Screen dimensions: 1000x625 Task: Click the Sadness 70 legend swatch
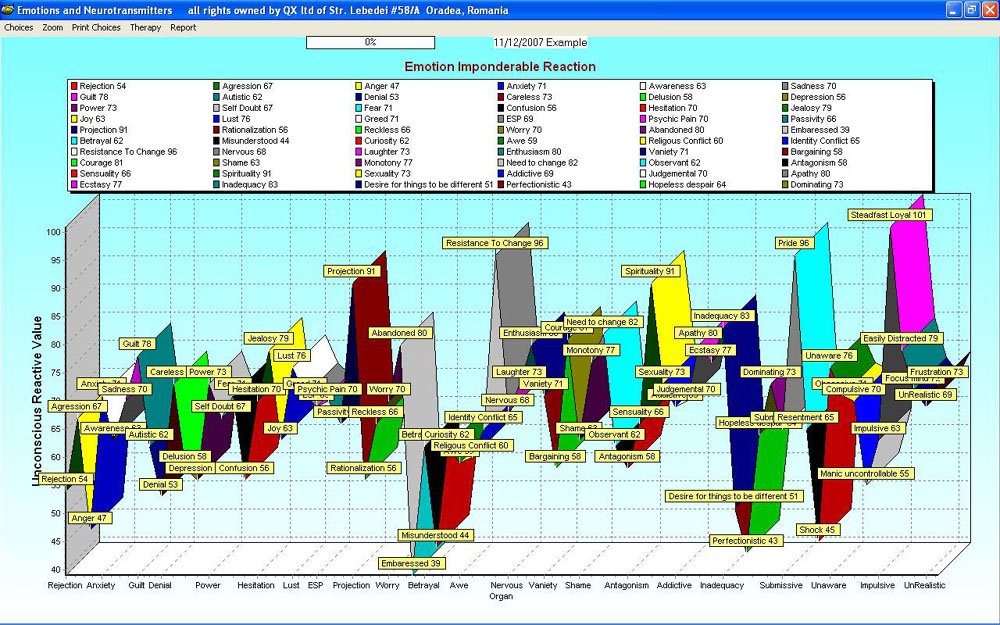[x=786, y=87]
